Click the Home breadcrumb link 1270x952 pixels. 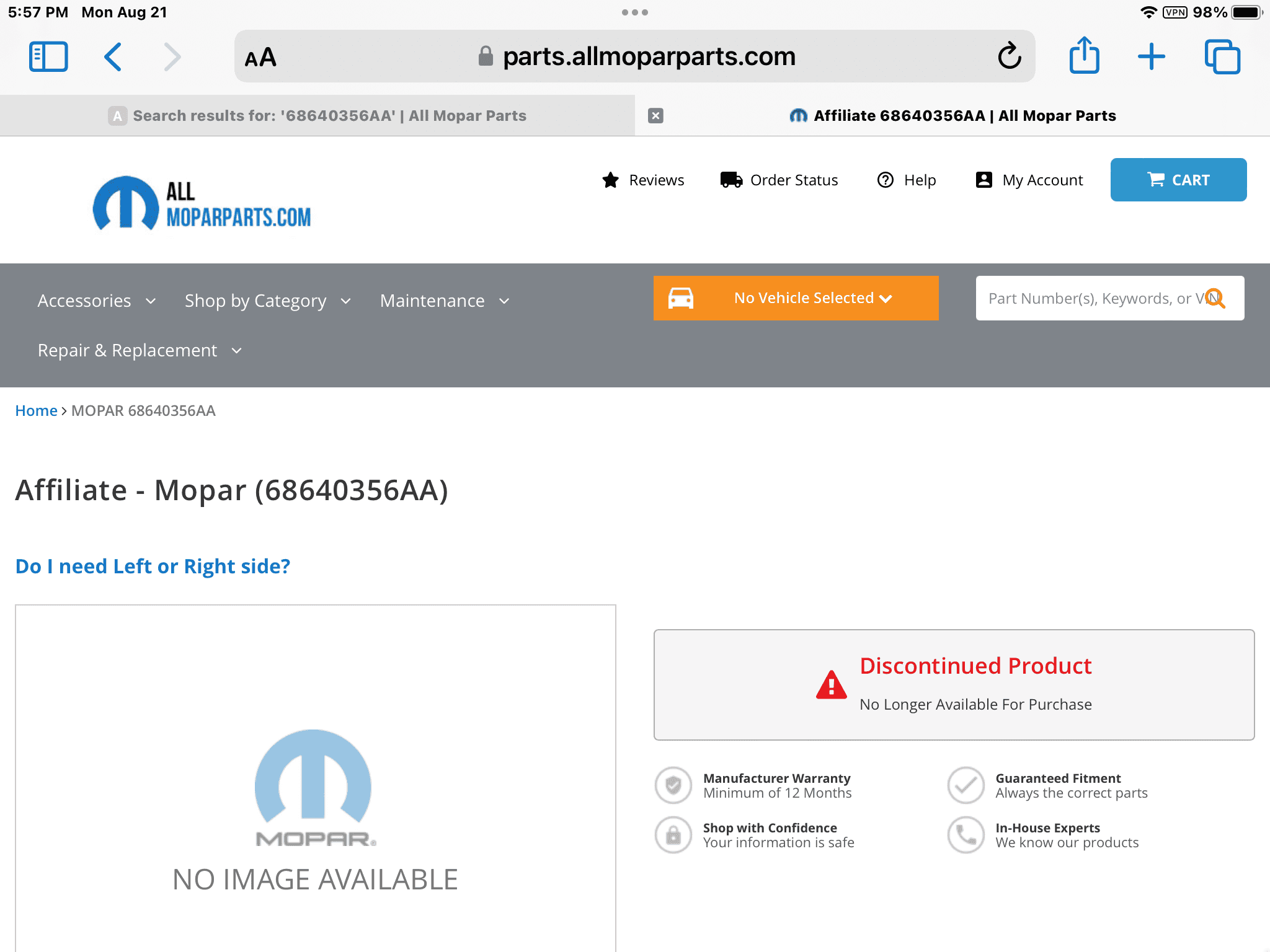(37, 410)
